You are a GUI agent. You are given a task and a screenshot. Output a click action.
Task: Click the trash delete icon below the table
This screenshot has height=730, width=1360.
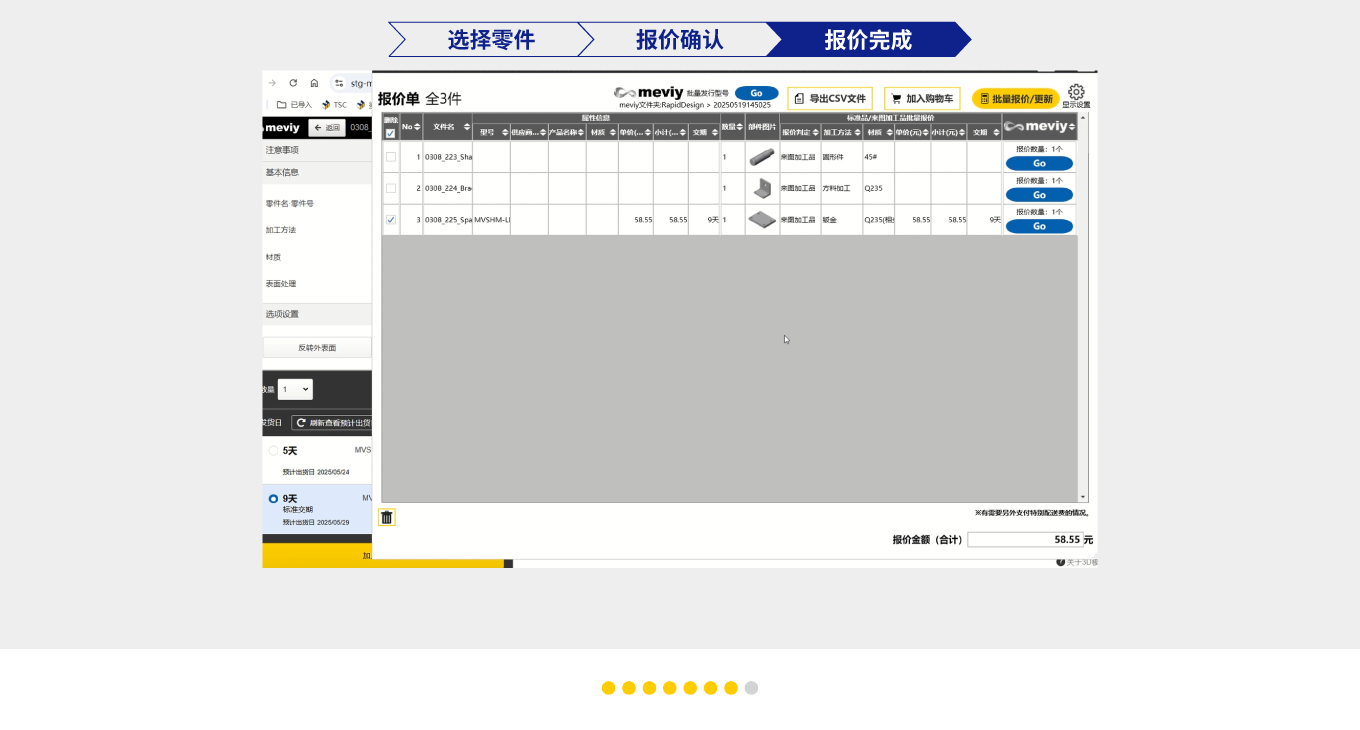[x=387, y=517]
